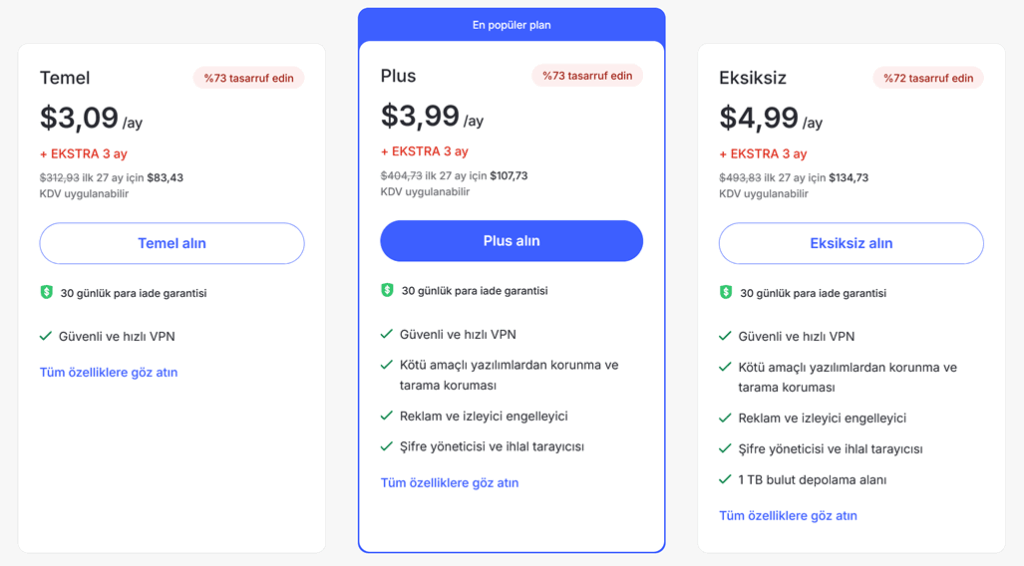Image resolution: width=1024 pixels, height=566 pixels.
Task: Click the checkmark beside 1 TB bulut depolama alanı
Action: coord(726,480)
